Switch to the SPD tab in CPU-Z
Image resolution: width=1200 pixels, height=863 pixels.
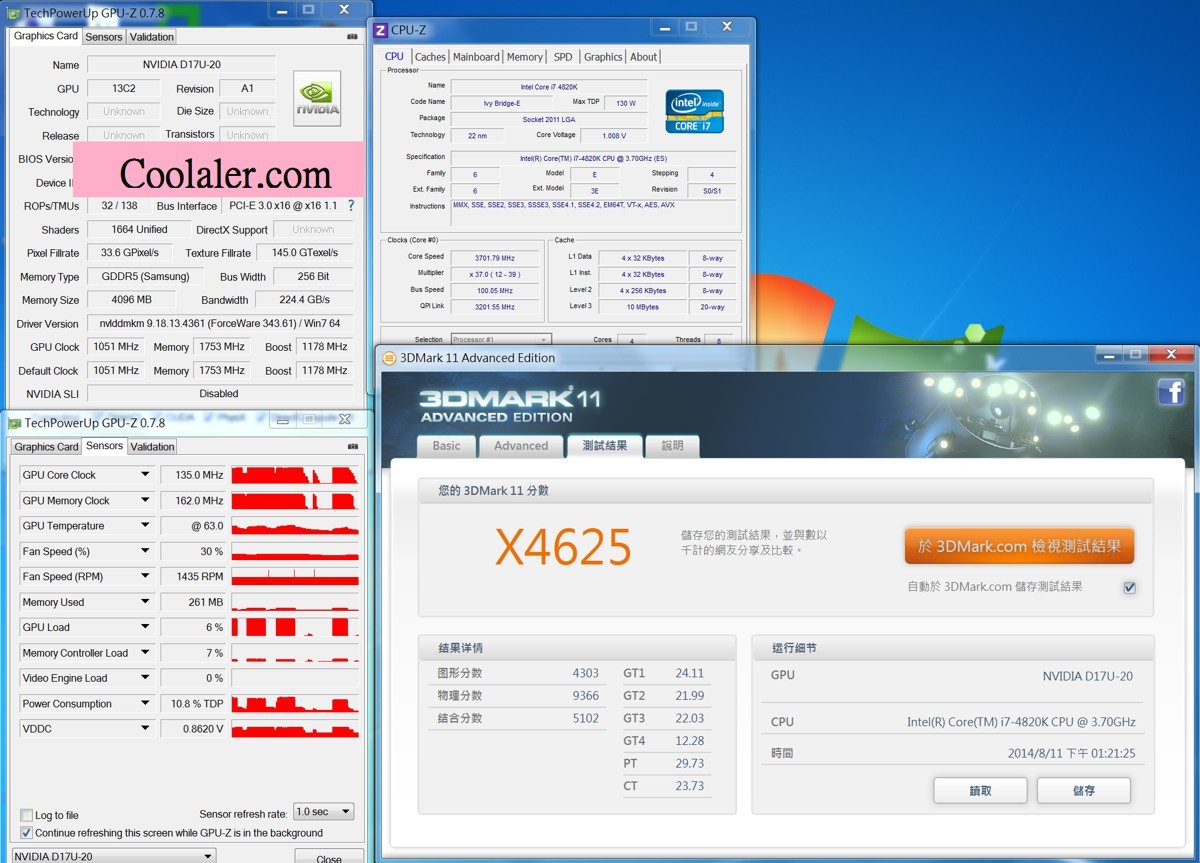coord(560,57)
